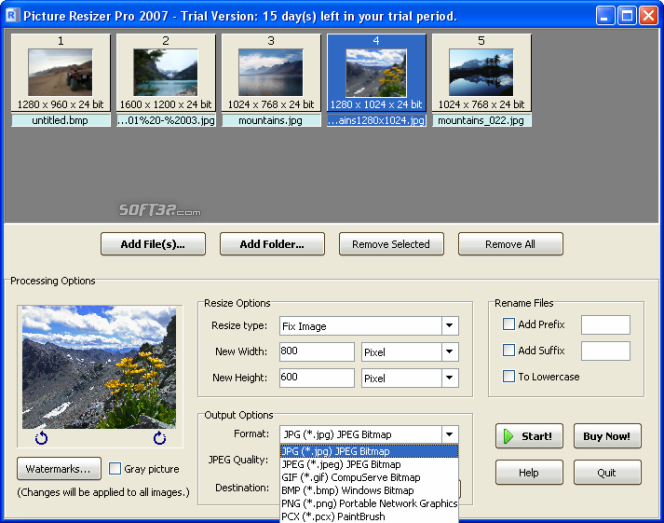Rotate preview clockwise
Viewport: 664px width, 523px height.
click(x=160, y=438)
